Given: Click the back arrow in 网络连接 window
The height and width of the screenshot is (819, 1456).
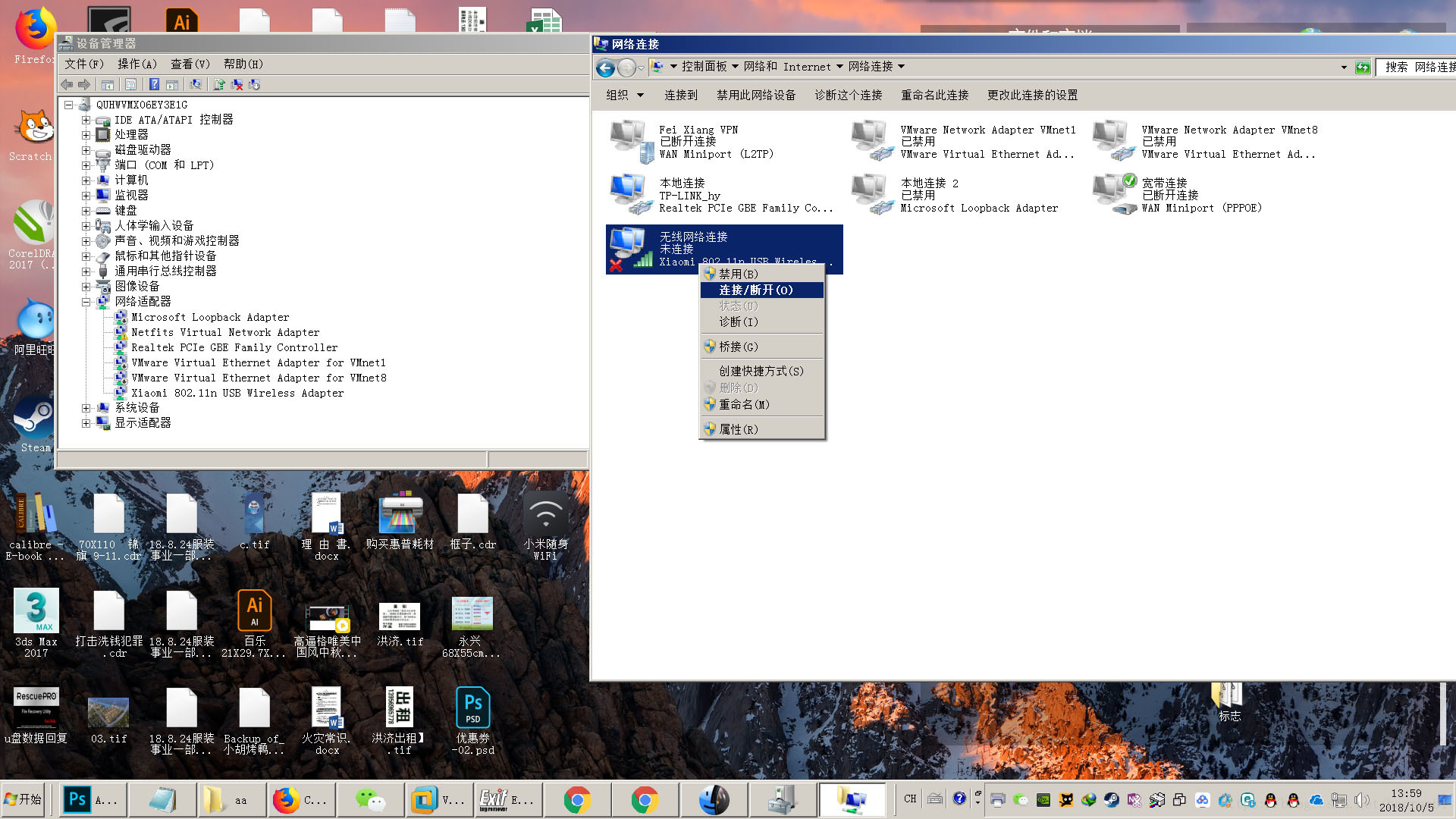Looking at the screenshot, I should click(x=605, y=68).
